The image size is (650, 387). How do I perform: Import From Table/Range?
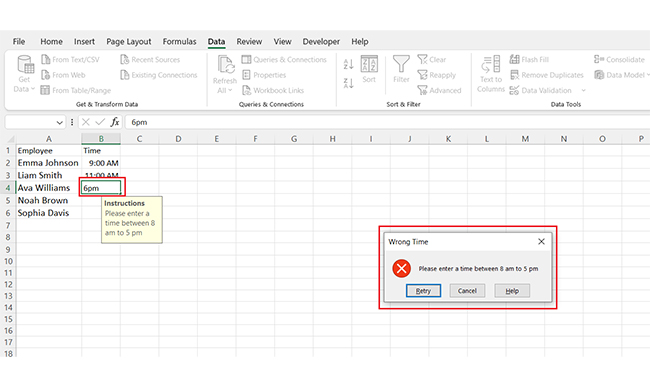(76, 90)
